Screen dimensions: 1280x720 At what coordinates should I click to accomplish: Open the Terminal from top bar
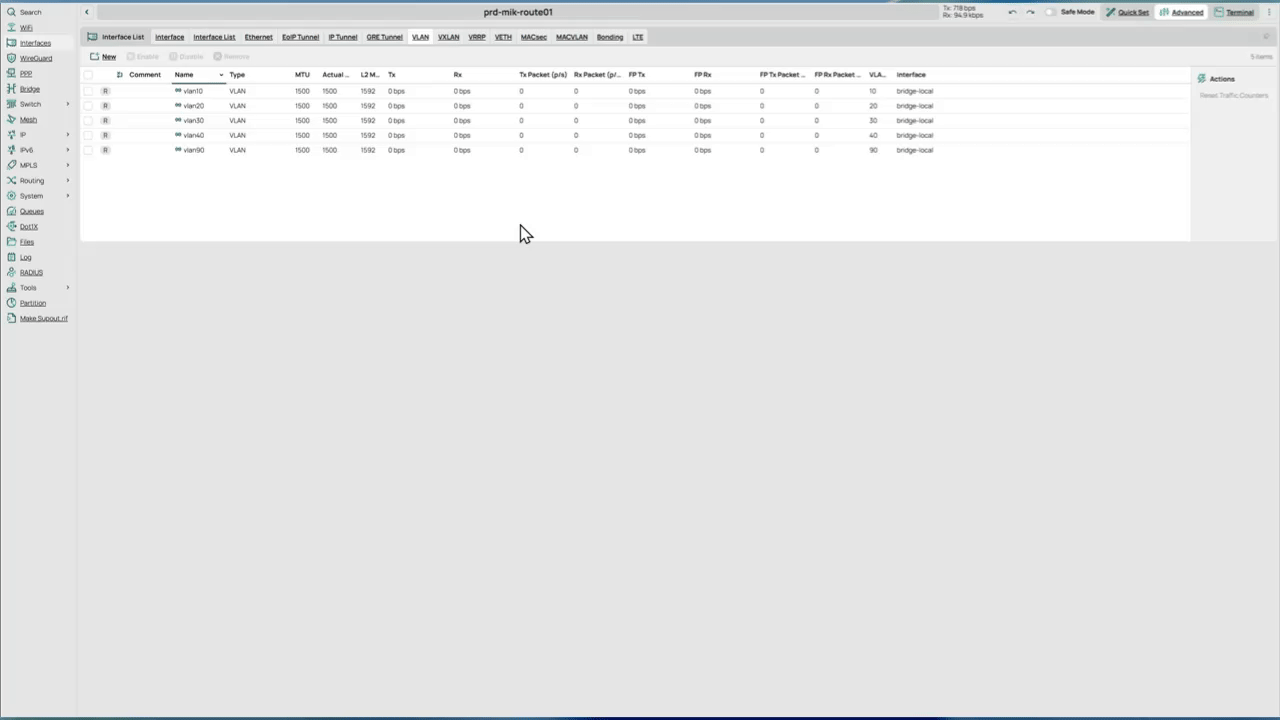tap(1234, 12)
